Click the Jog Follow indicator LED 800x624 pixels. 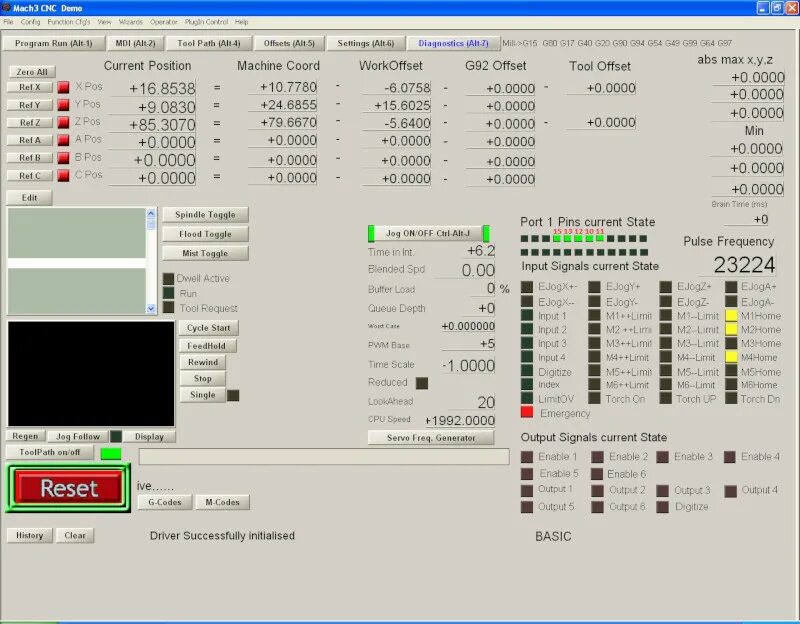(x=116, y=436)
